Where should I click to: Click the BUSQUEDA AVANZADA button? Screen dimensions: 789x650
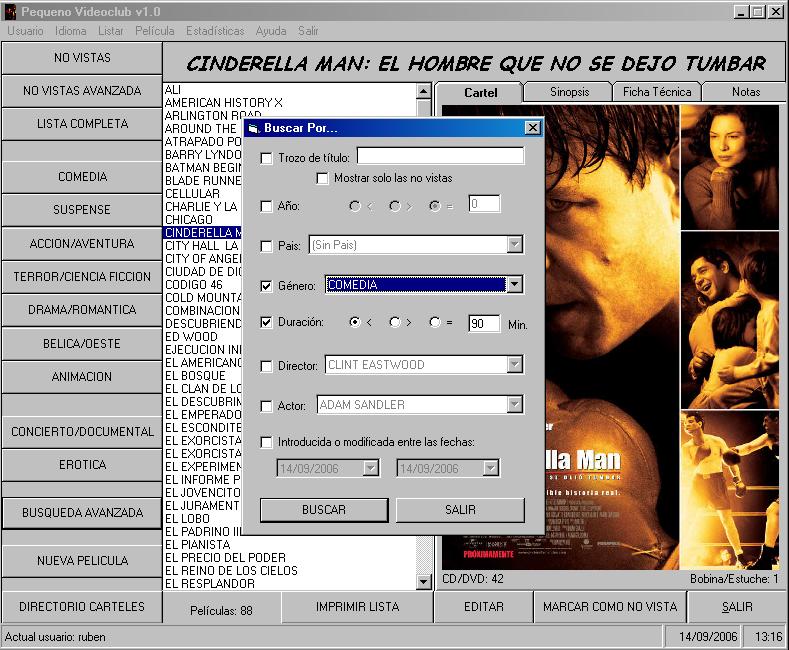[82, 513]
